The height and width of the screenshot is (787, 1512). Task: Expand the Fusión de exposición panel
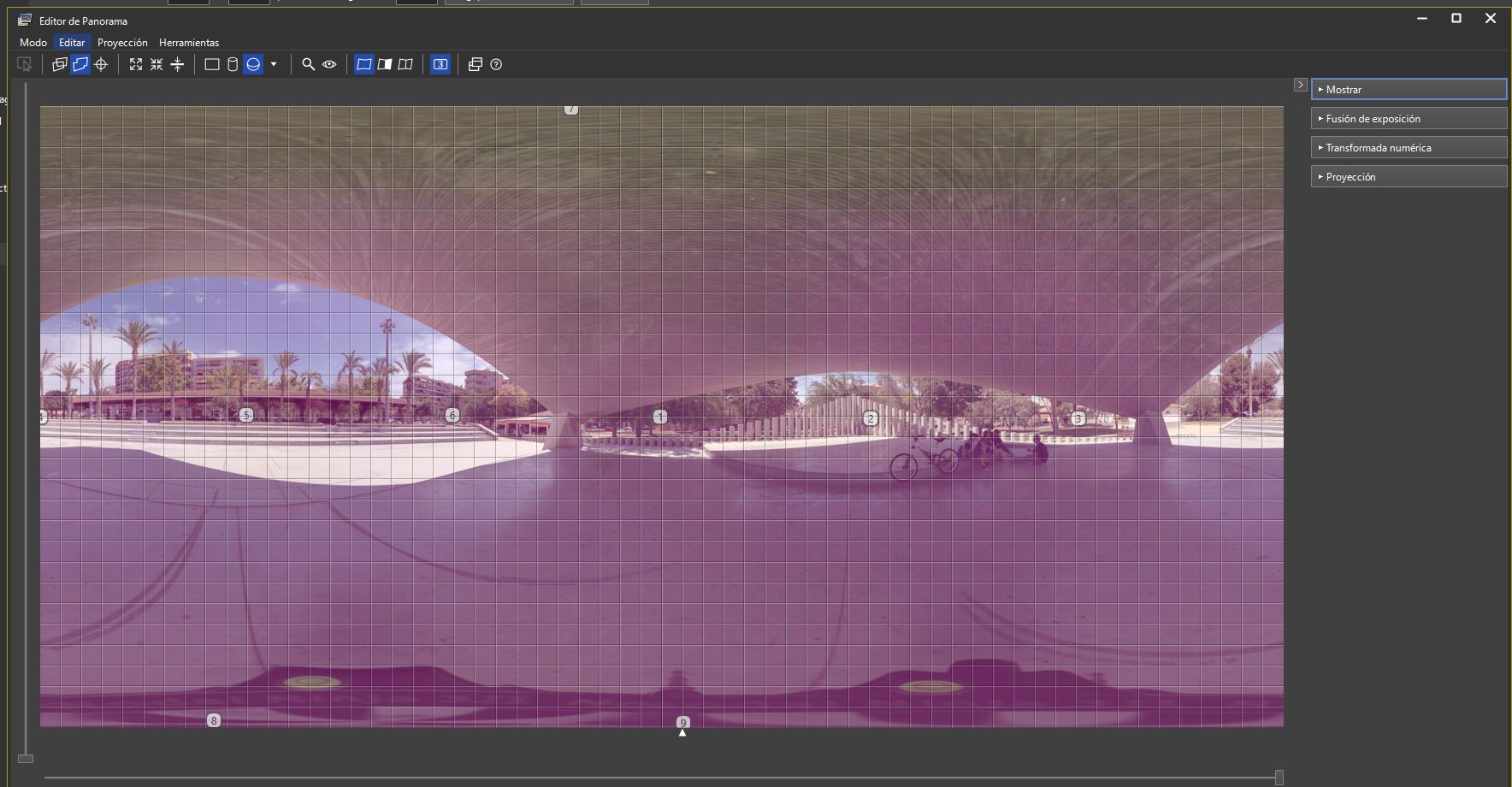[1409, 119]
